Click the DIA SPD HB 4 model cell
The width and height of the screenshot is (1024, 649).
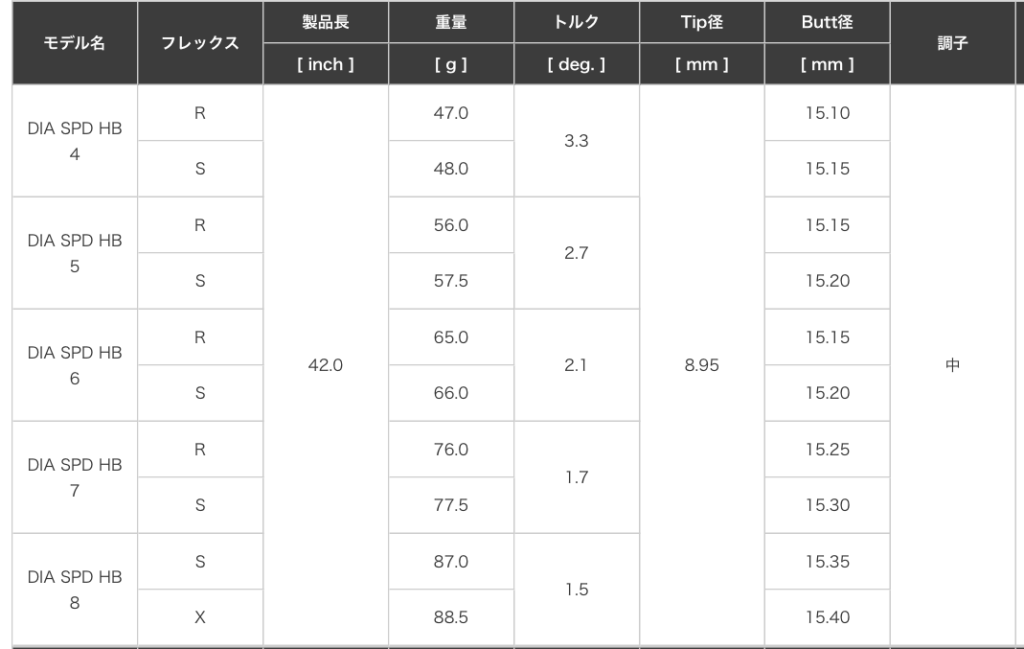point(74,141)
